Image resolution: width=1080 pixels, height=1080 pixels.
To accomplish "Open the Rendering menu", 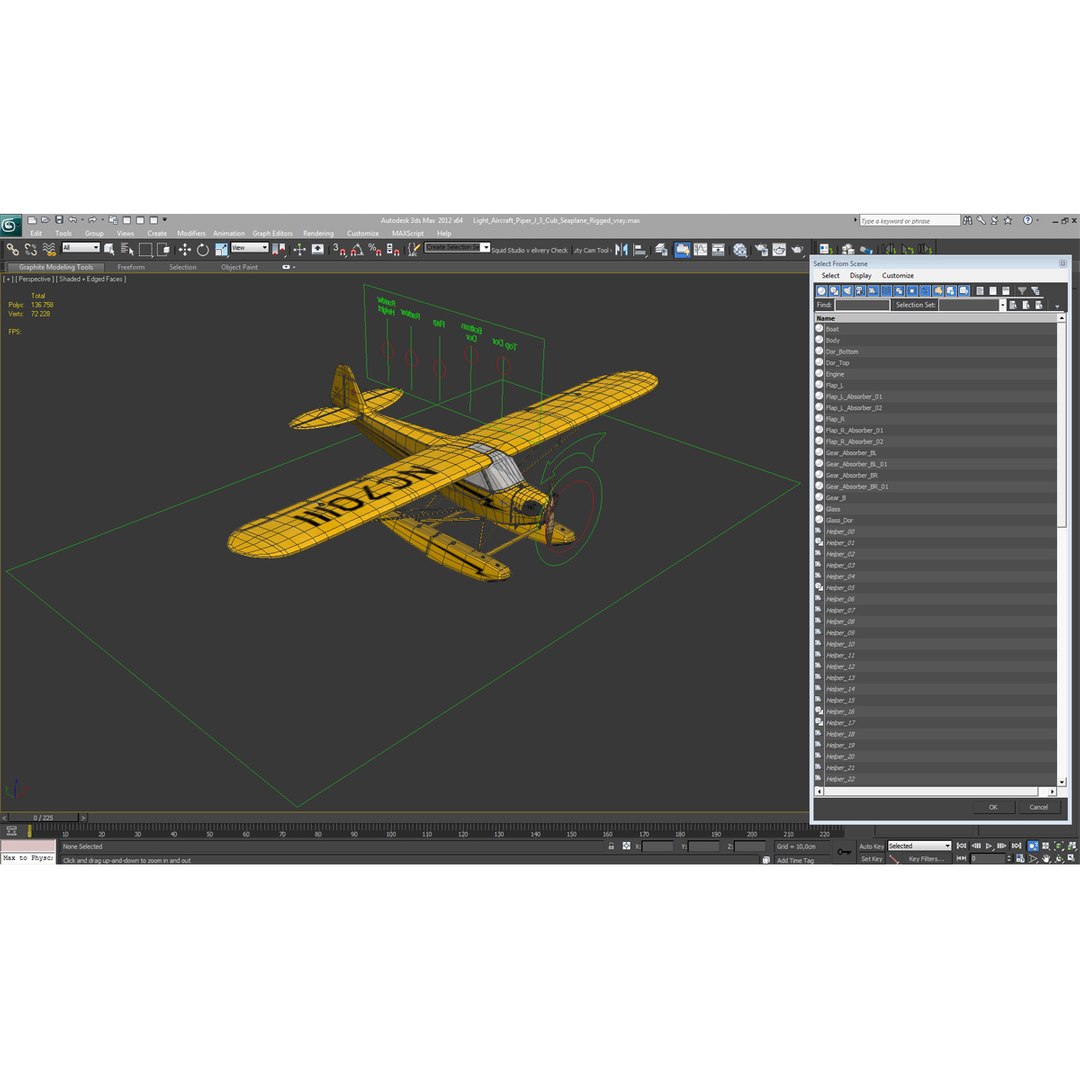I will pos(318,233).
